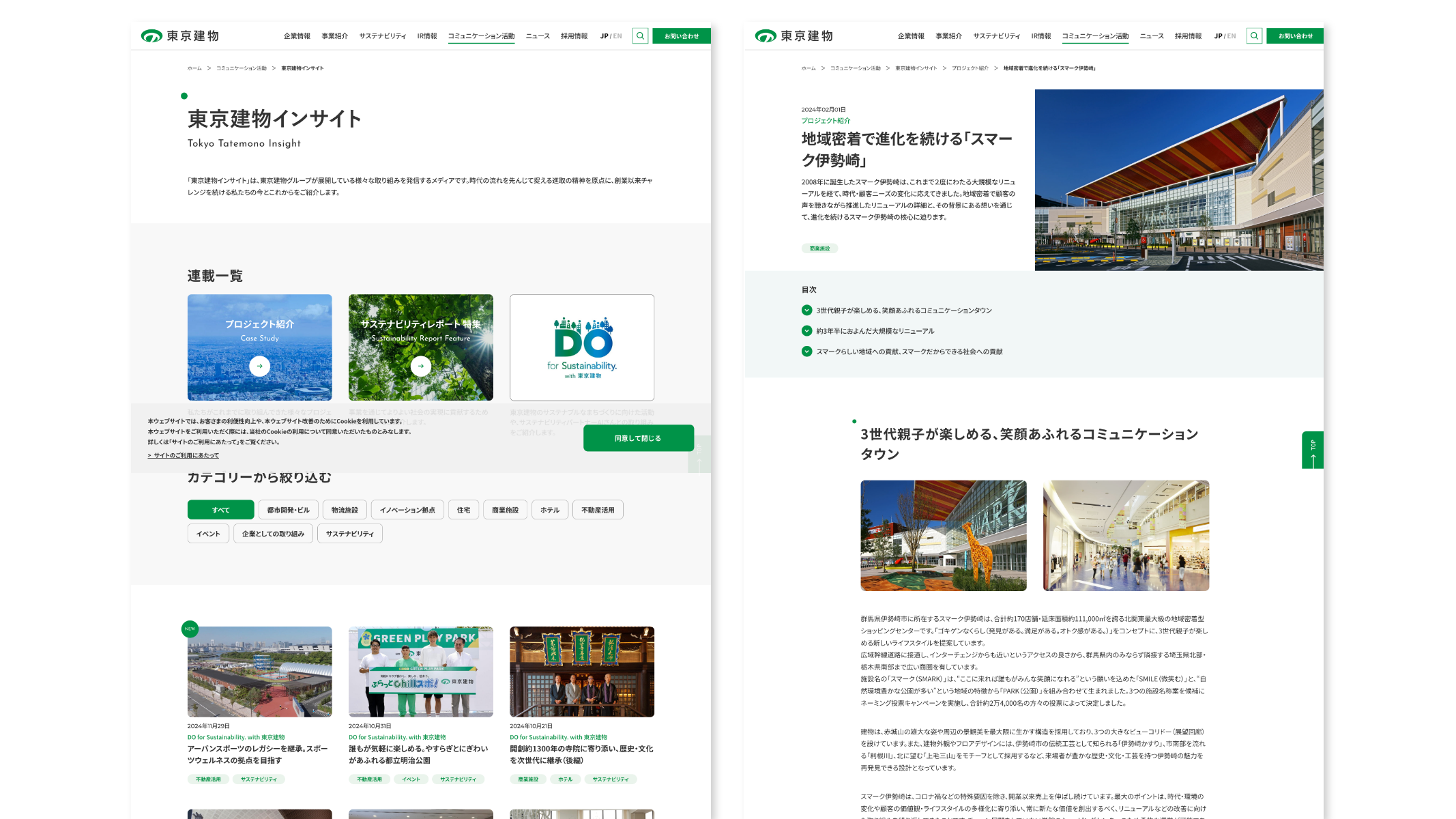The image size is (1456, 819).
Task: Open サイトのご利用にあたって link in cookie banner
Action: point(184,455)
